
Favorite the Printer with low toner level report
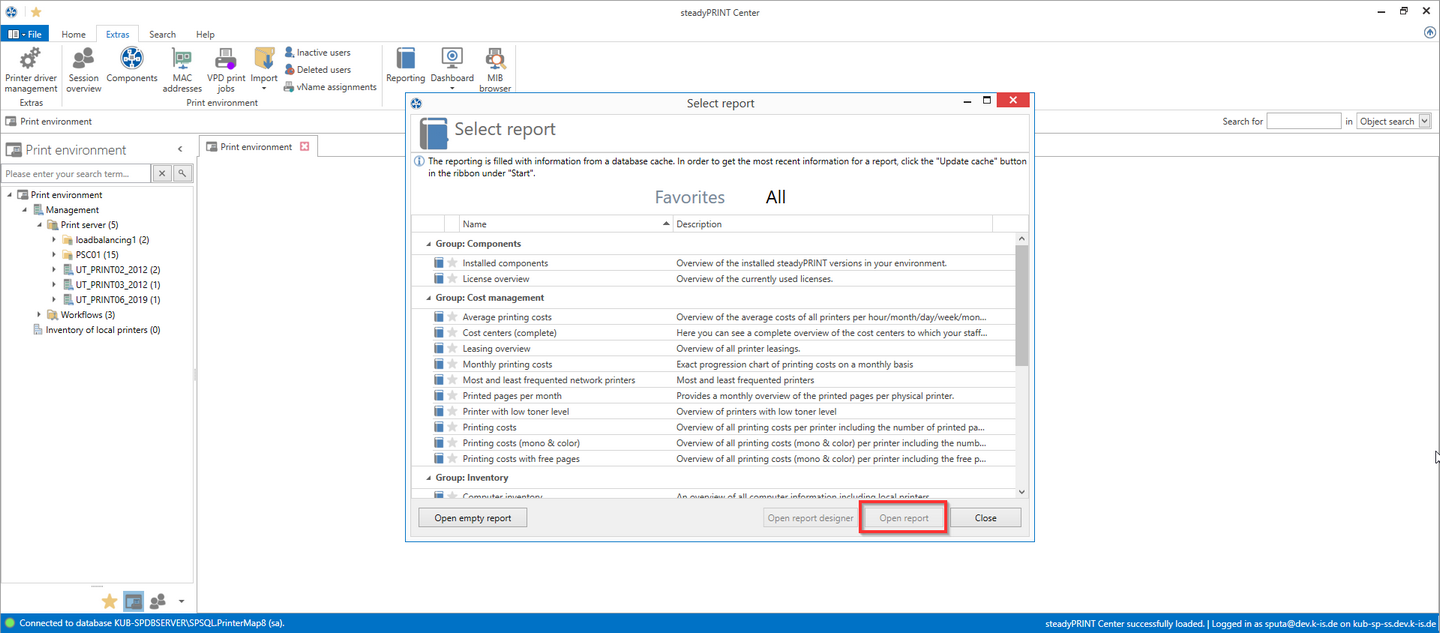[452, 412]
